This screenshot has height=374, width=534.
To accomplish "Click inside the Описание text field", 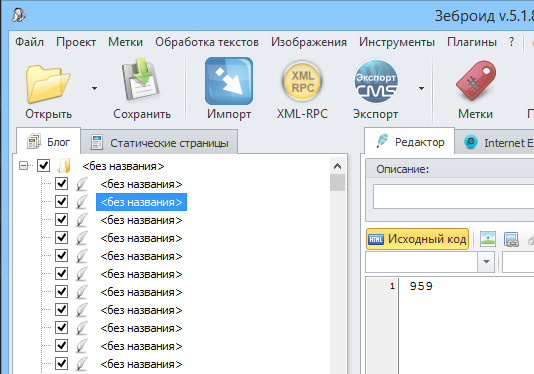I will [x=454, y=197].
